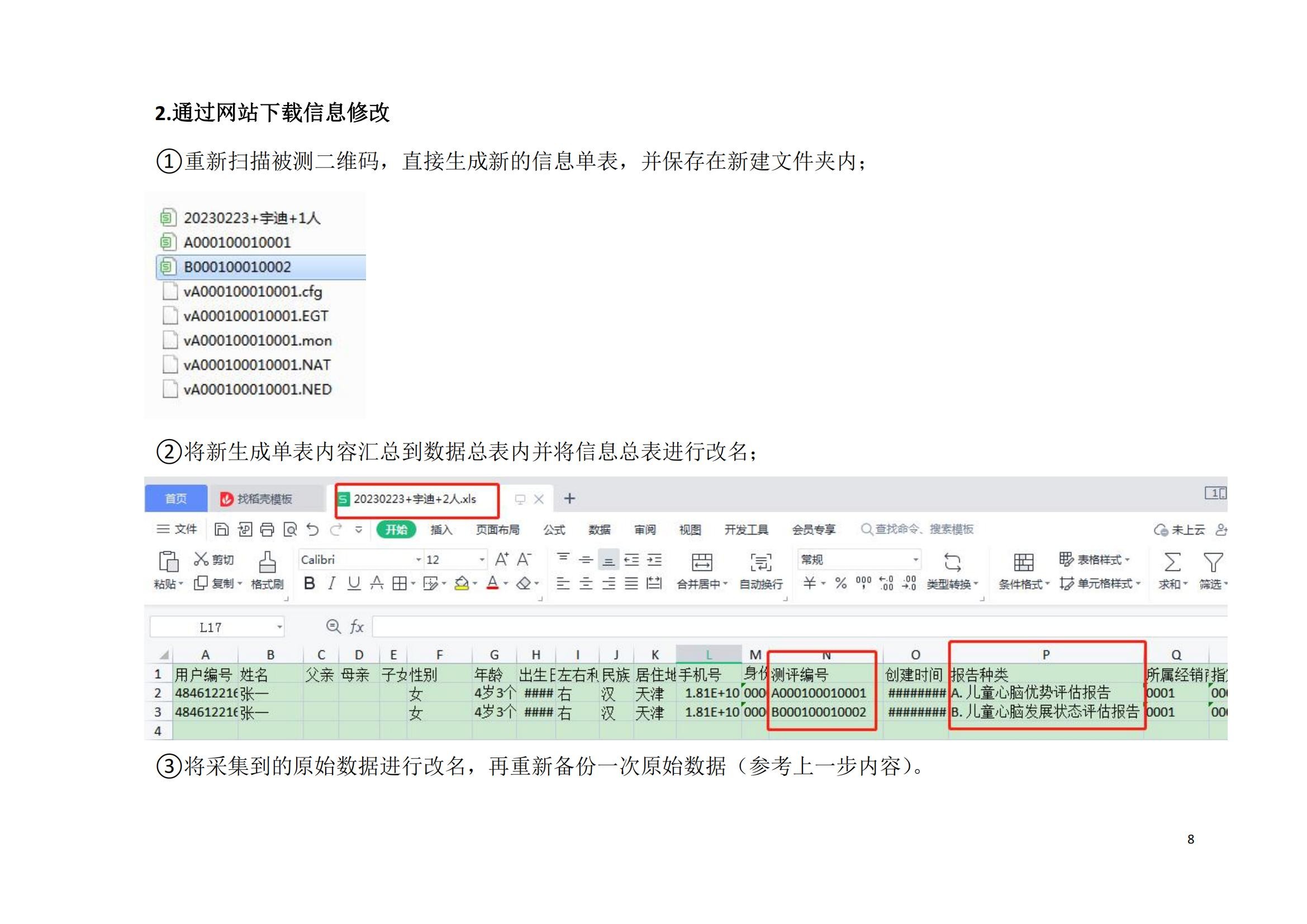Viewport: 1307px width, 924px height.
Task: Toggle bottom-align button (highlighted)
Action: pyautogui.click(x=609, y=560)
